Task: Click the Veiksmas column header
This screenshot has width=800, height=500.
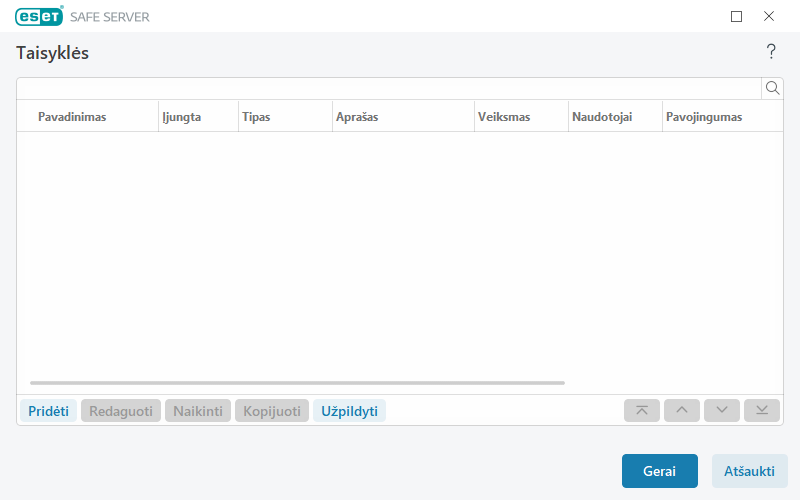Action: coord(504,117)
